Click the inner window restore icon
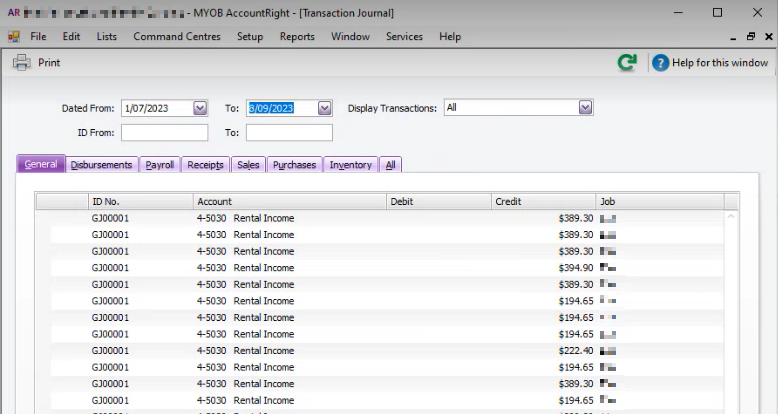Viewport: 778px width, 414px height. pos(751,36)
